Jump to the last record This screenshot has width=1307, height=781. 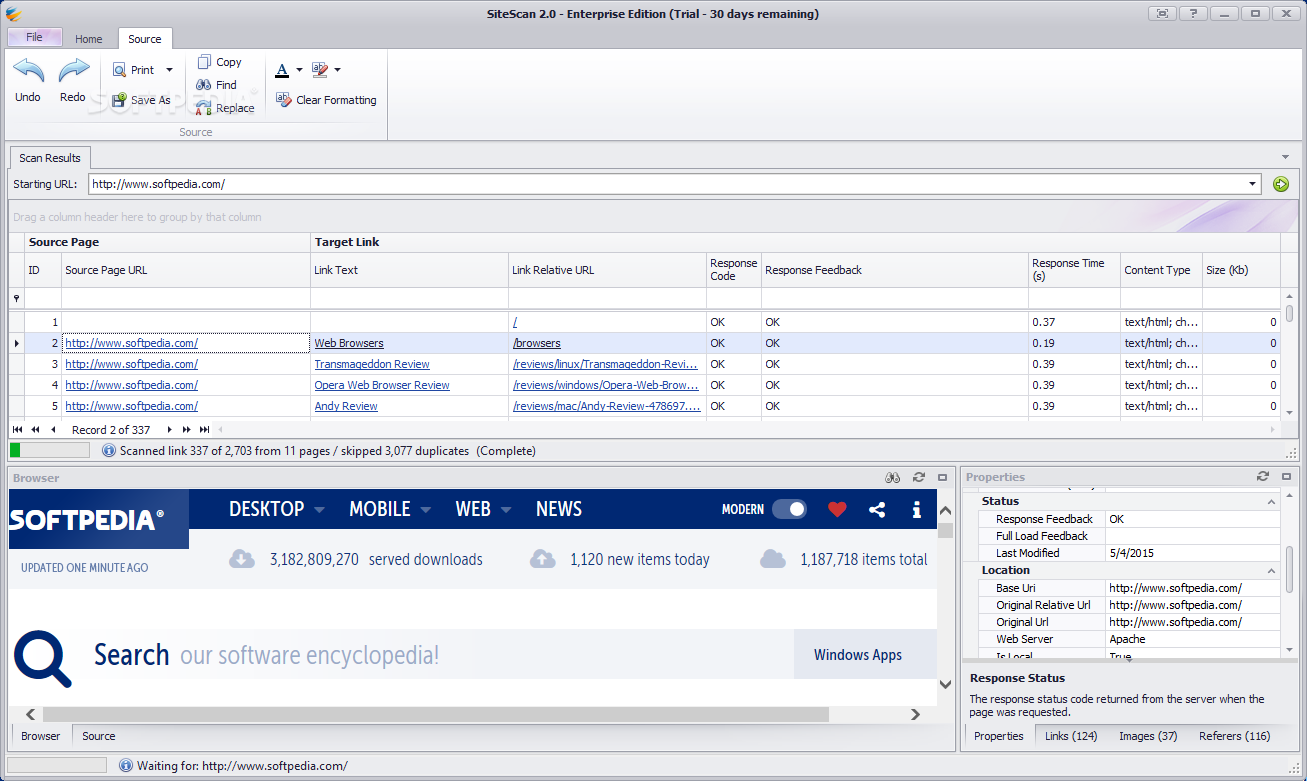(204, 429)
